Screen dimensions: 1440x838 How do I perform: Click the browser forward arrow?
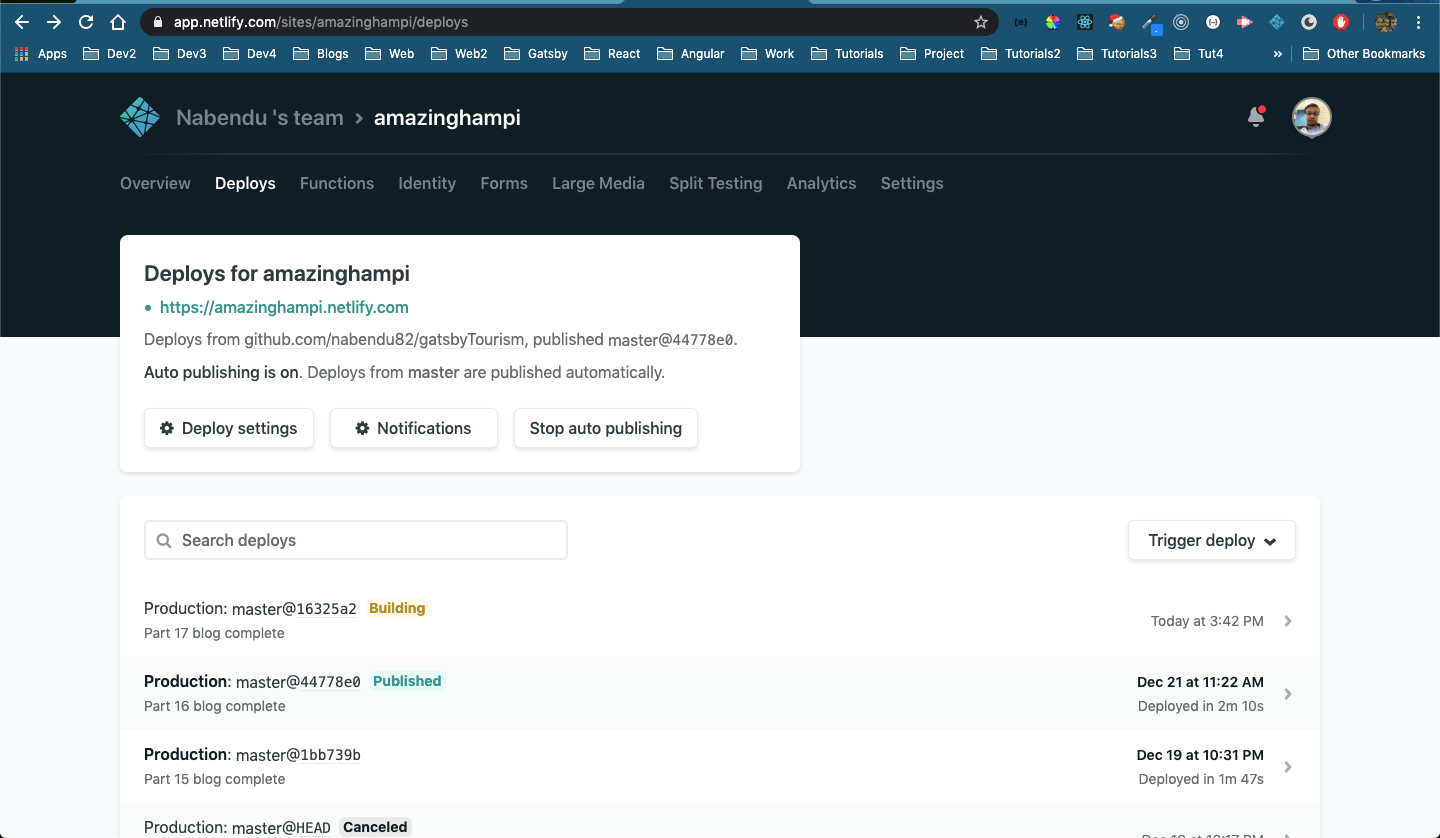pos(54,22)
